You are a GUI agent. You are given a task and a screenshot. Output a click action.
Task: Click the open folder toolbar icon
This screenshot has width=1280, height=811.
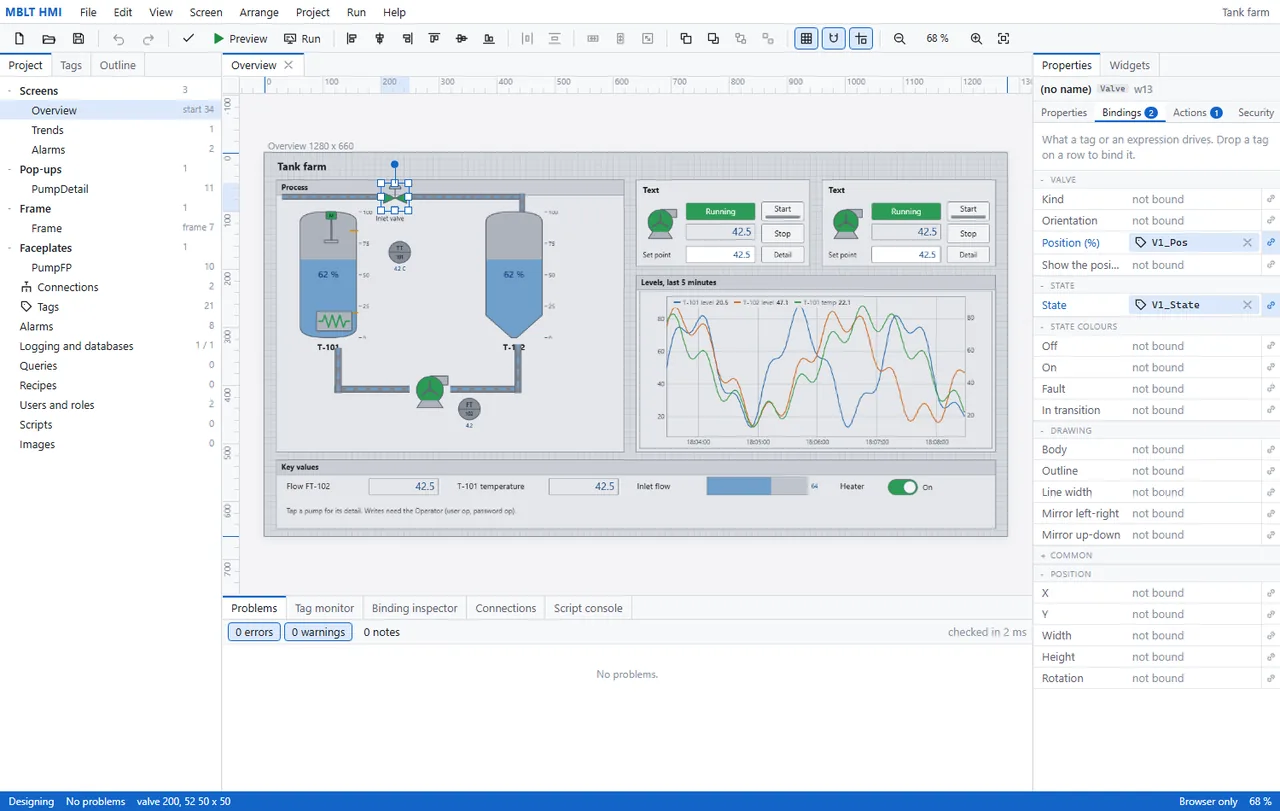(x=49, y=39)
